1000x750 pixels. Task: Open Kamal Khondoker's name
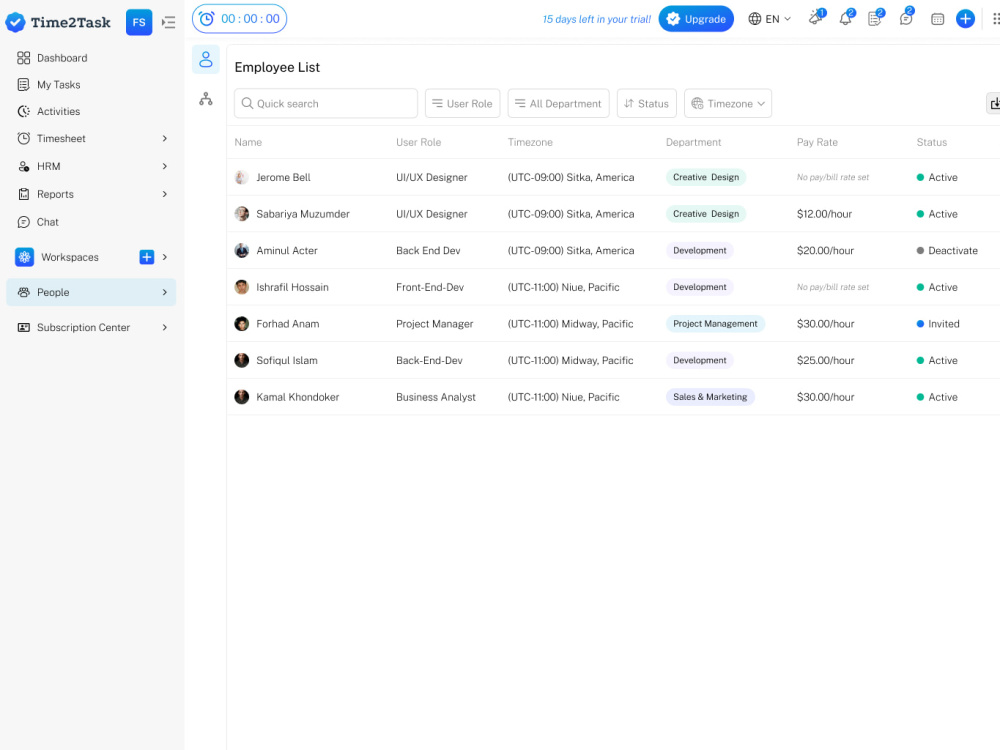tap(298, 397)
